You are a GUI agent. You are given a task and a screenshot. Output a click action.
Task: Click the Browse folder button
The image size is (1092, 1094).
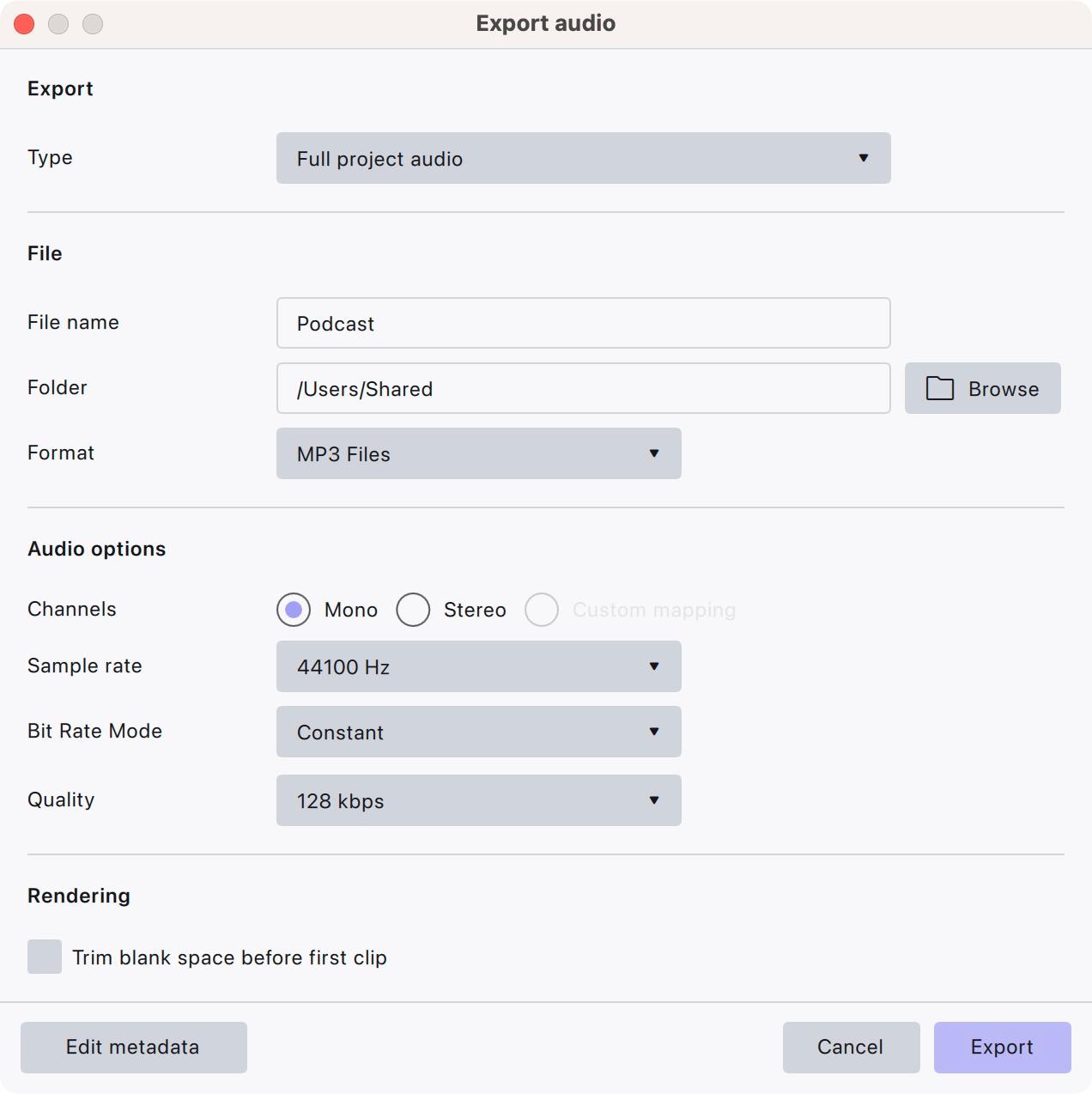tap(983, 388)
